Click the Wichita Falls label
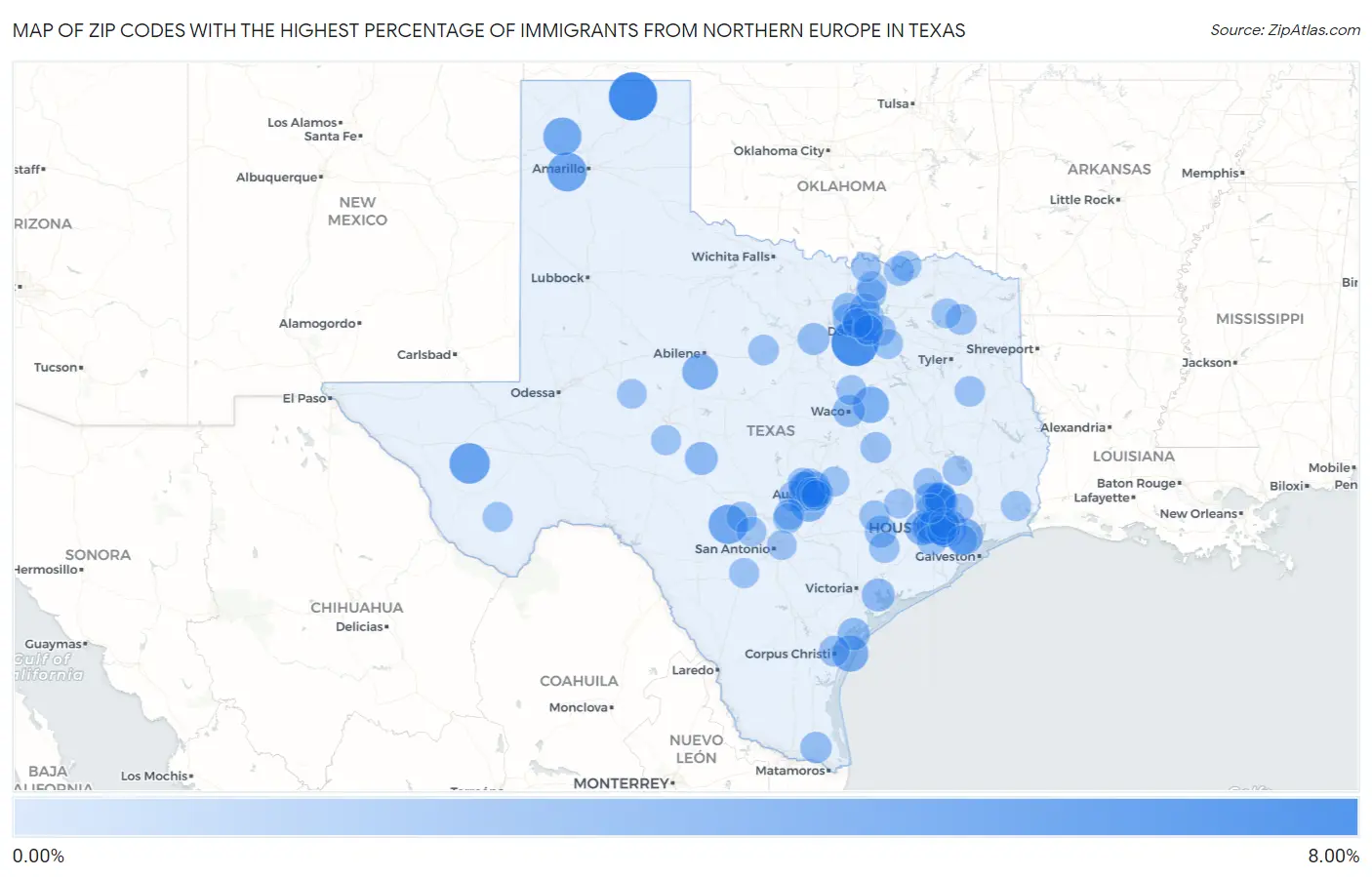1372x877 pixels. click(x=731, y=257)
